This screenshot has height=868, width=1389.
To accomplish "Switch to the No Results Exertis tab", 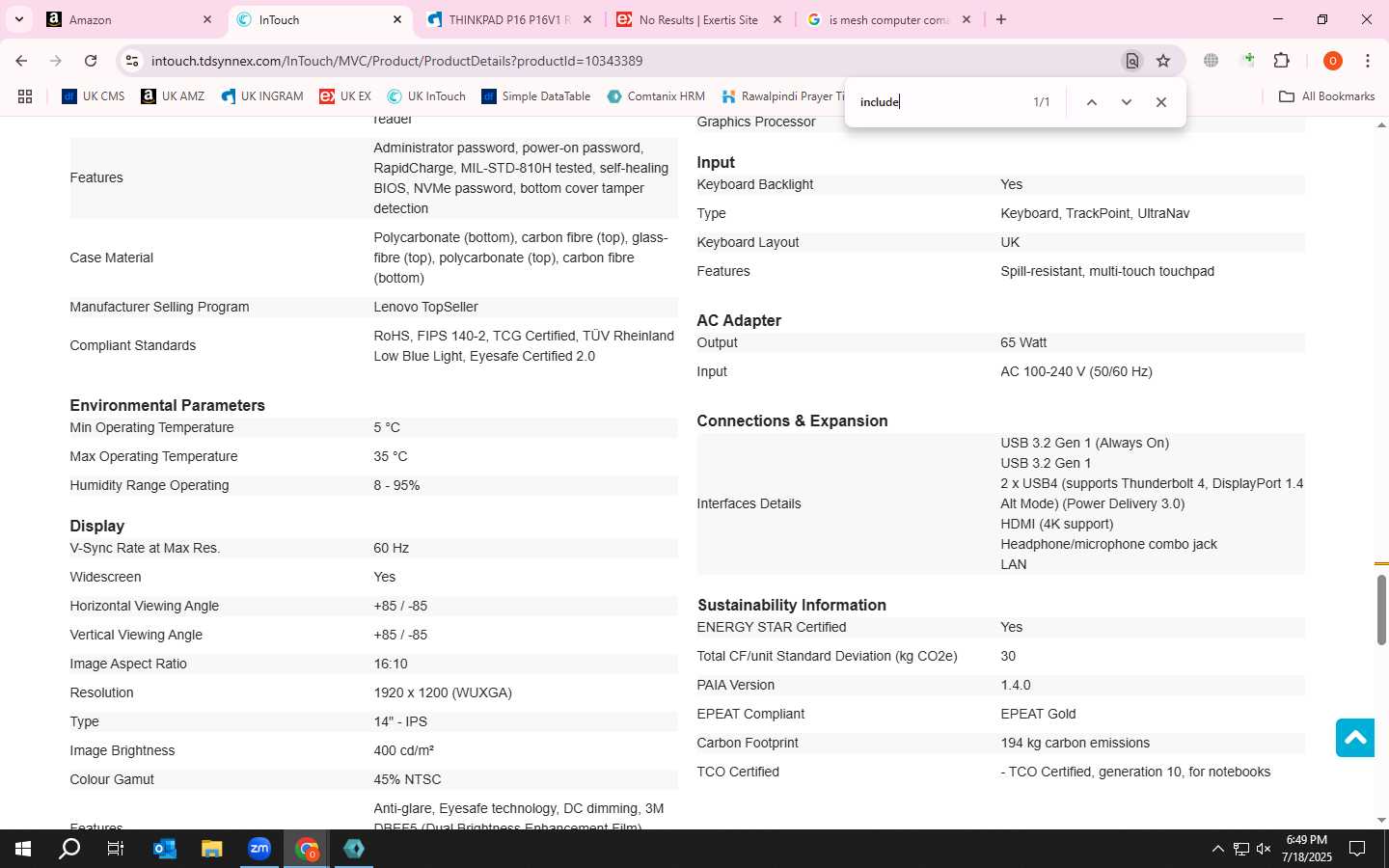I will (x=698, y=19).
